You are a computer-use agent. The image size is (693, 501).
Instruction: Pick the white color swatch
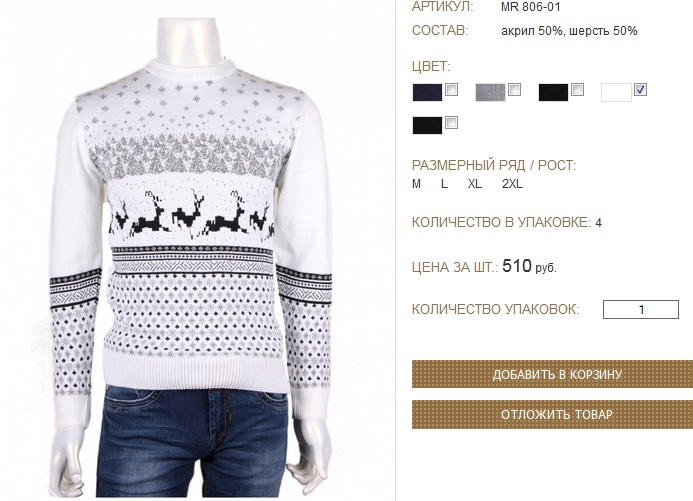[616, 93]
